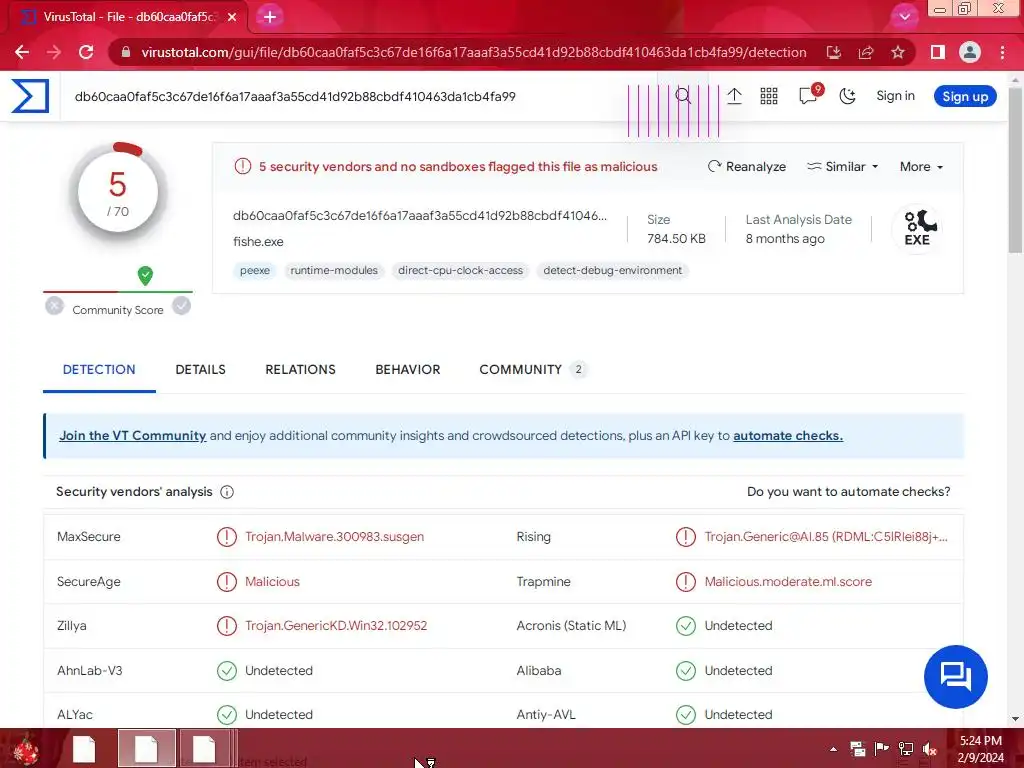
Task: Click AhnLab-V3 undetected check icon
Action: point(227,671)
